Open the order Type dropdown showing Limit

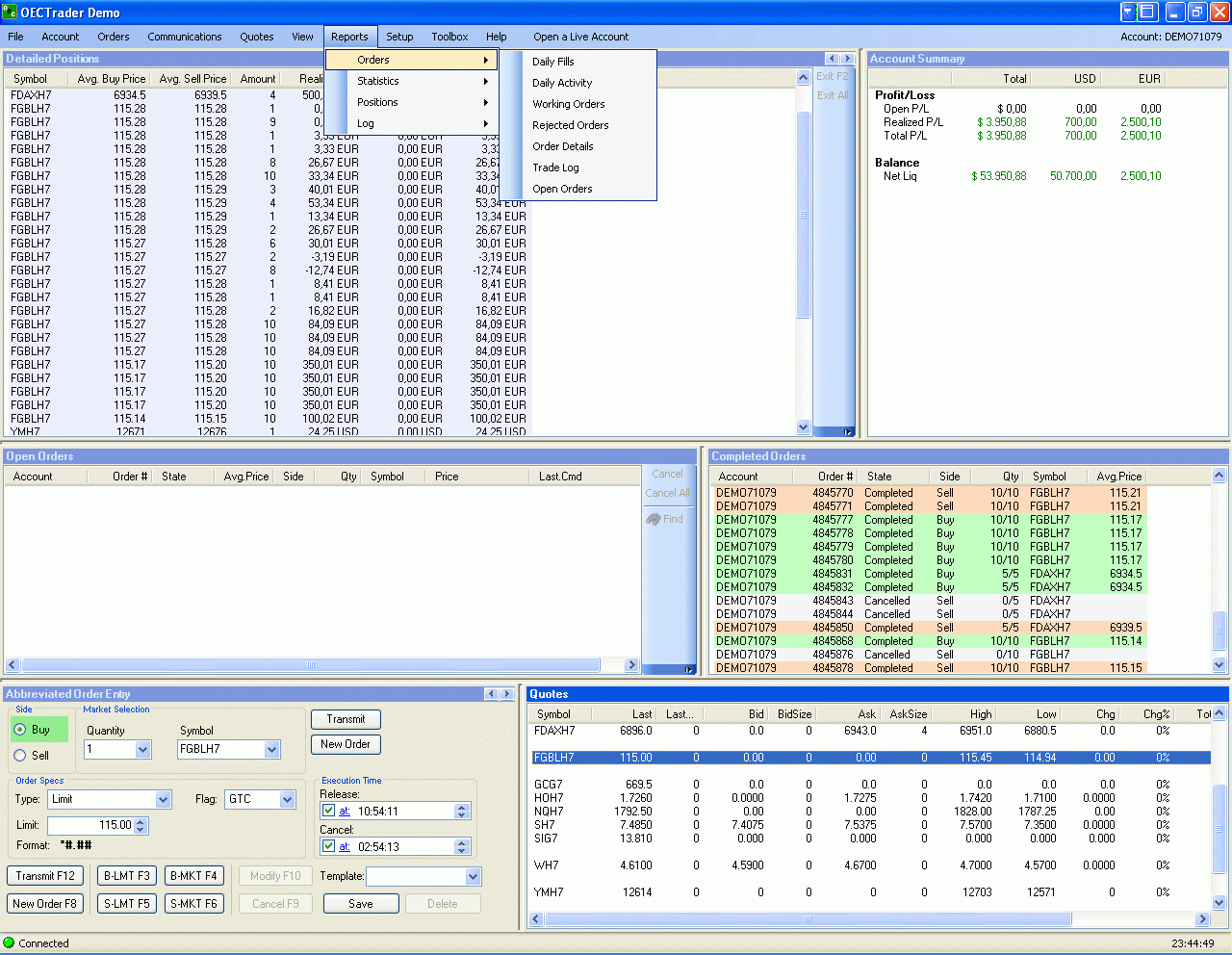pos(163,800)
